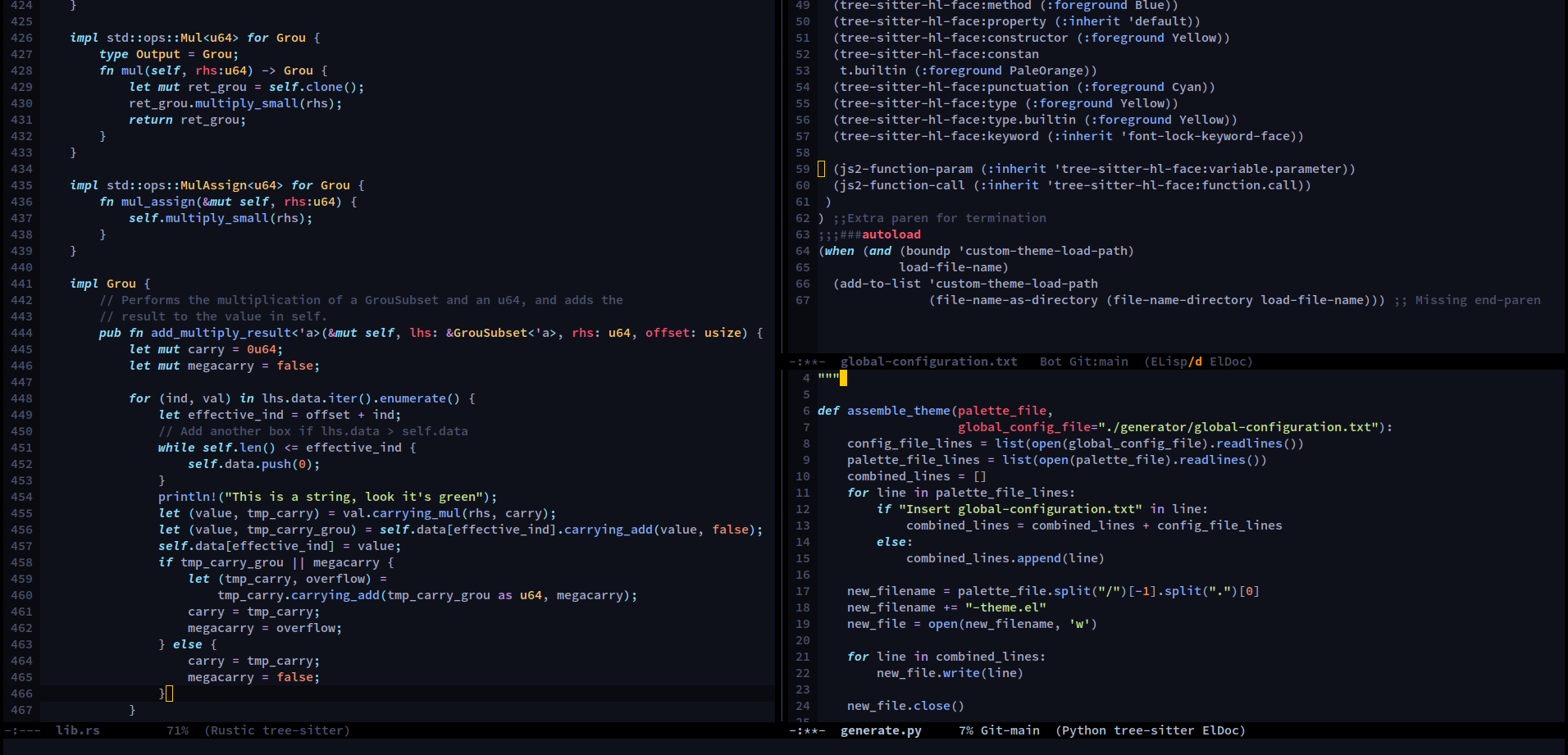Click the println! string literal line
The width and height of the screenshot is (1568, 755).
click(x=327, y=497)
